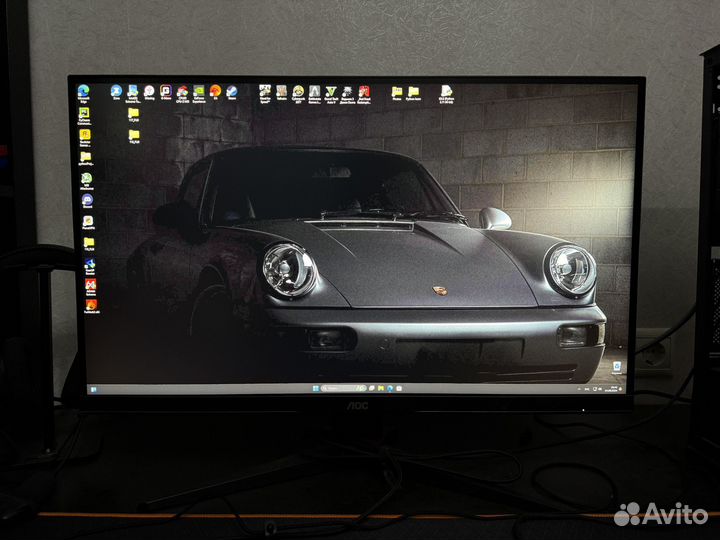Launch the Grand Theft Auto V shortcut
Screen dimensions: 720x540
click(331, 94)
